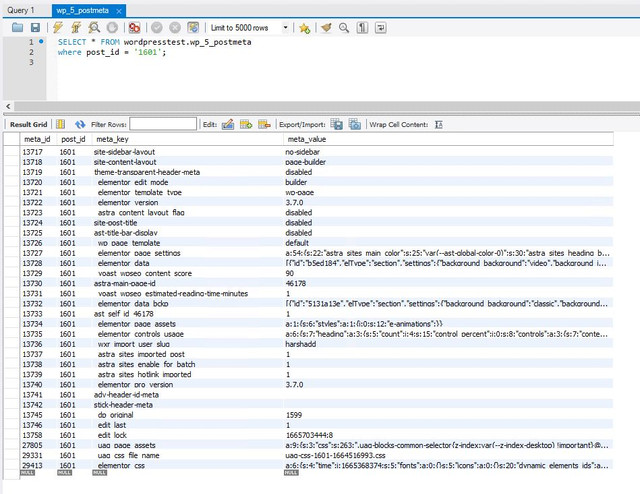Sort by the meta_value column header
The height and width of the screenshot is (494, 640).
pyautogui.click(x=448, y=139)
